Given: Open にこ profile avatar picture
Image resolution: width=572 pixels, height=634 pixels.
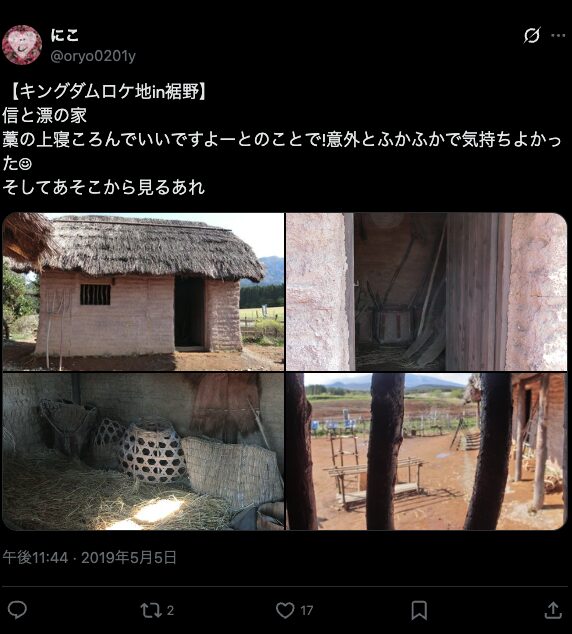Looking at the screenshot, I should (x=22, y=44).
